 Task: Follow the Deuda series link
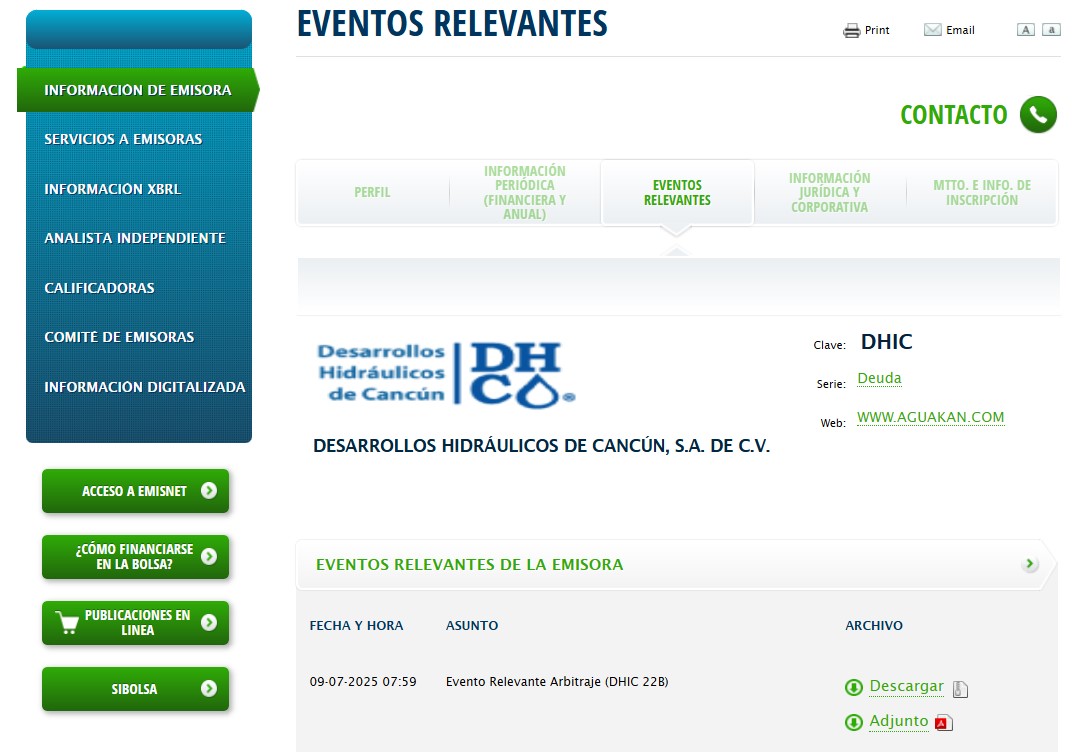click(x=879, y=378)
